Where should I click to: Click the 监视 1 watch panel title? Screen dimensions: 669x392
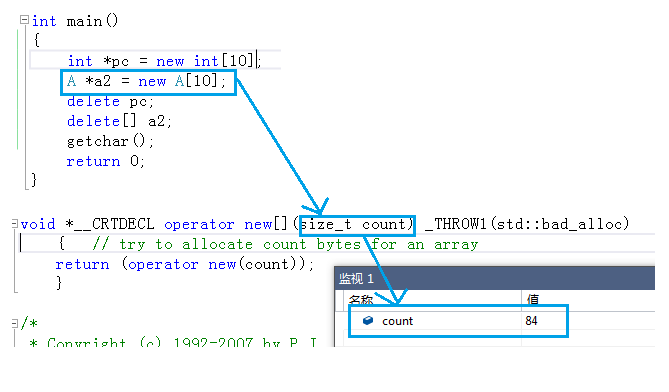[356, 279]
